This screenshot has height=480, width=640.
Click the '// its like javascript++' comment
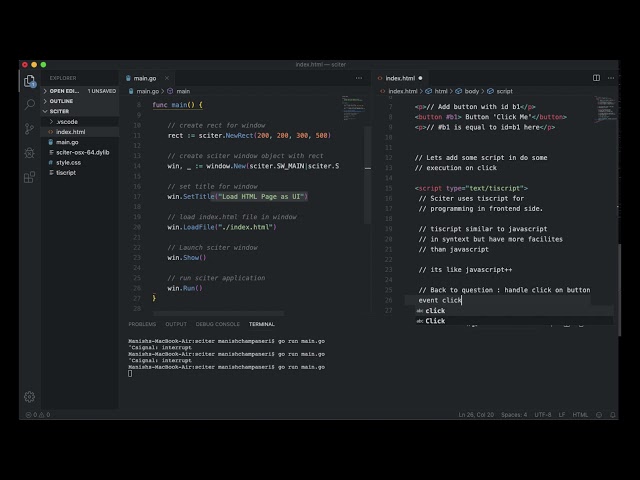pyautogui.click(x=465, y=270)
